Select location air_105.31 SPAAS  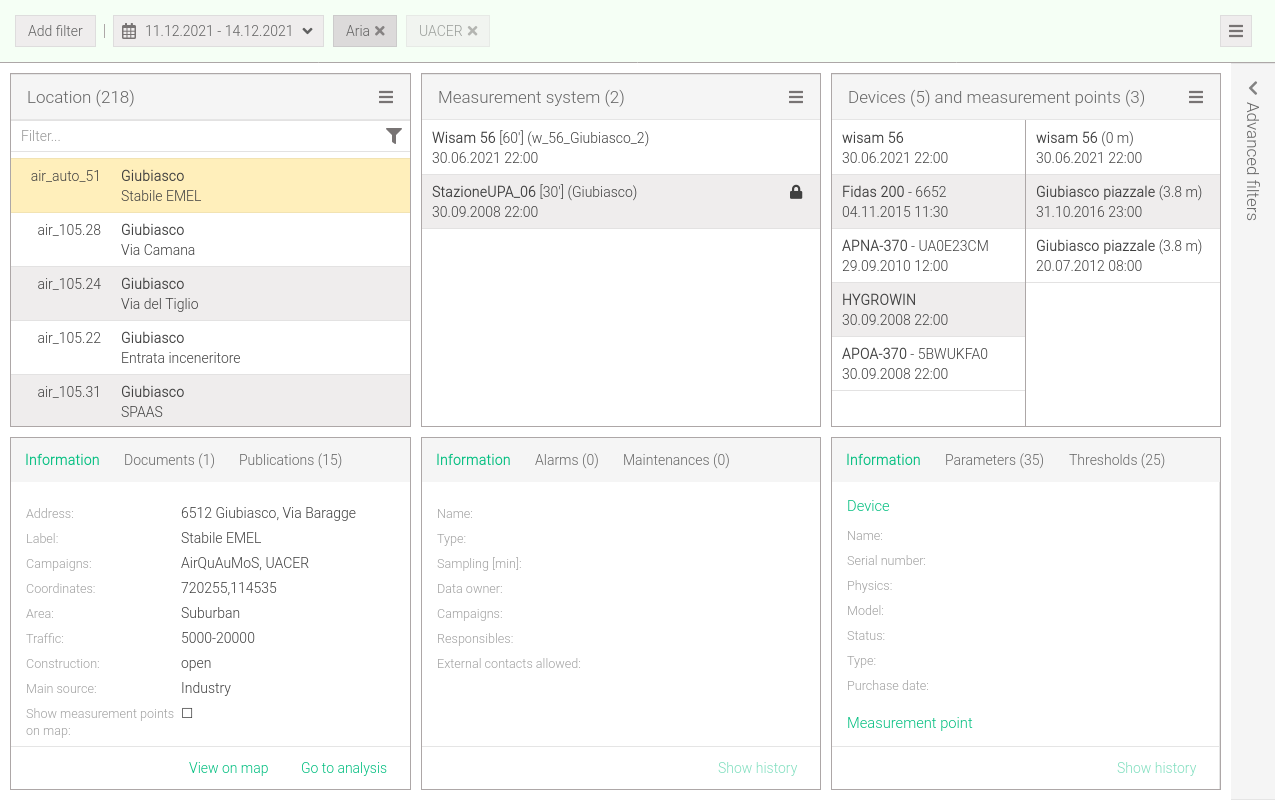(x=210, y=401)
